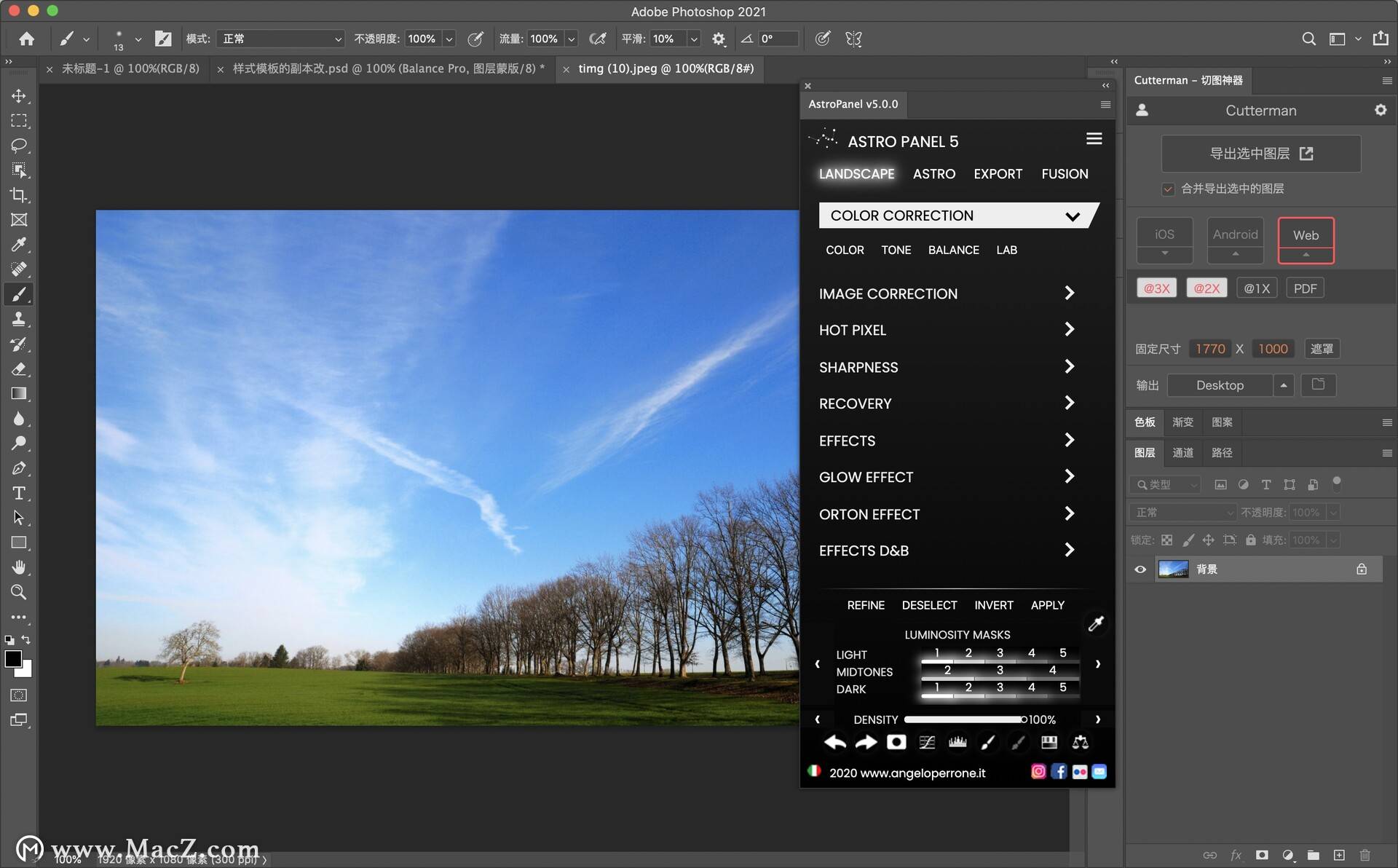Select the Crop tool
Image resolution: width=1398 pixels, height=868 pixels.
[19, 195]
